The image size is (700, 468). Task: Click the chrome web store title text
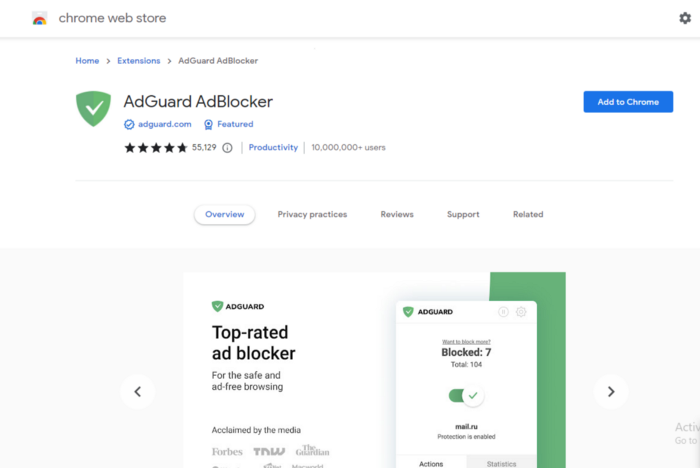[112, 18]
